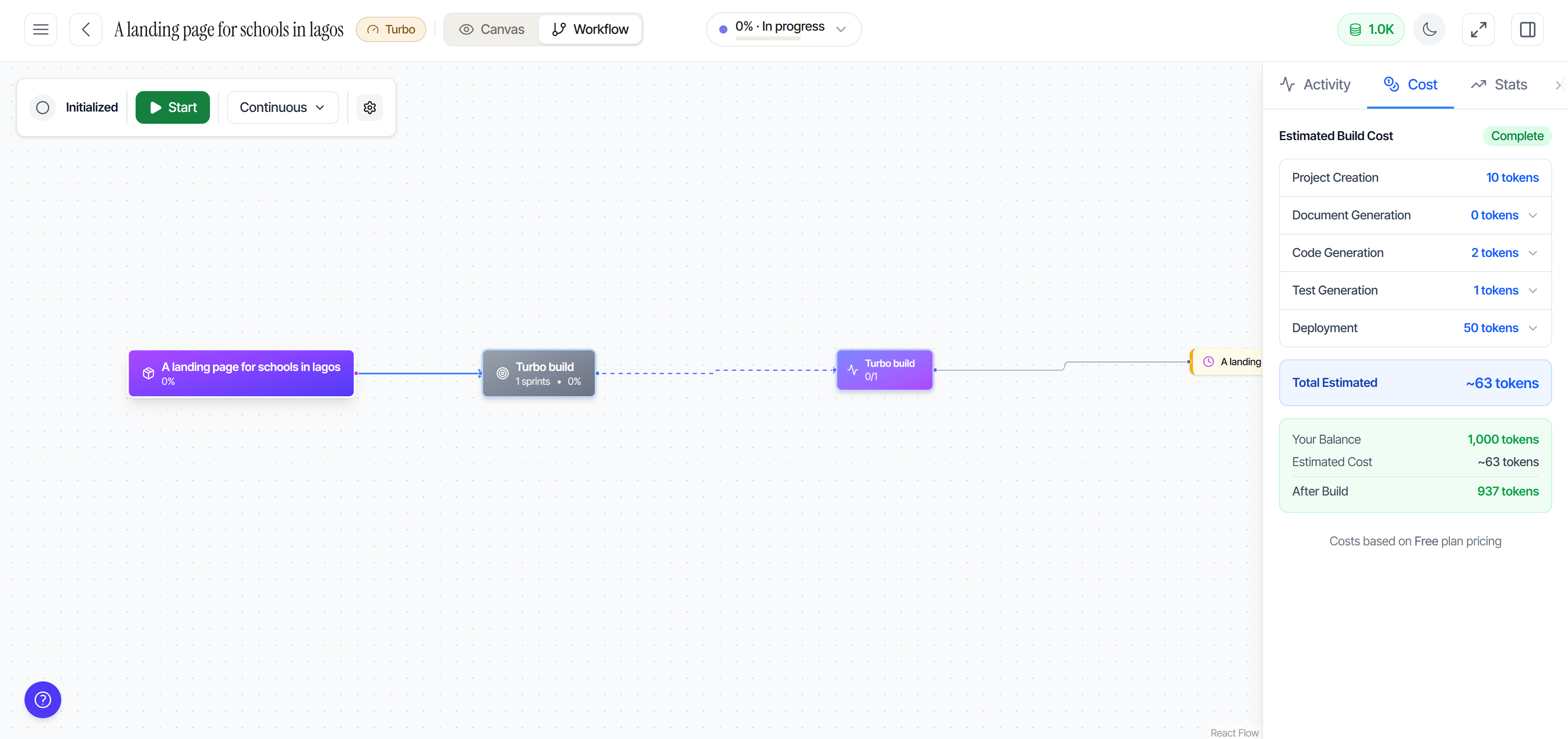1568x739 pixels.
Task: Expand Deployment cost details
Action: (x=1533, y=328)
